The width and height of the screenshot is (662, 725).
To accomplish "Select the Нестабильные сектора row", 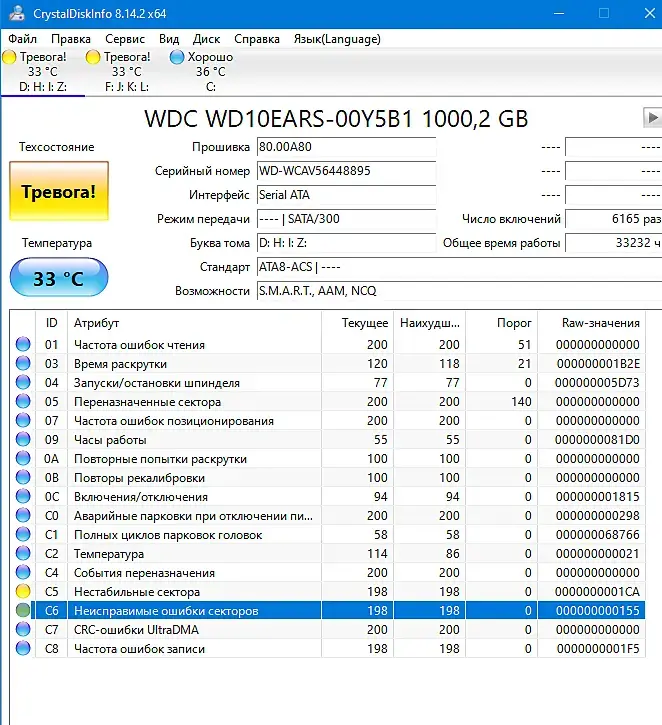I will (x=328, y=591).
